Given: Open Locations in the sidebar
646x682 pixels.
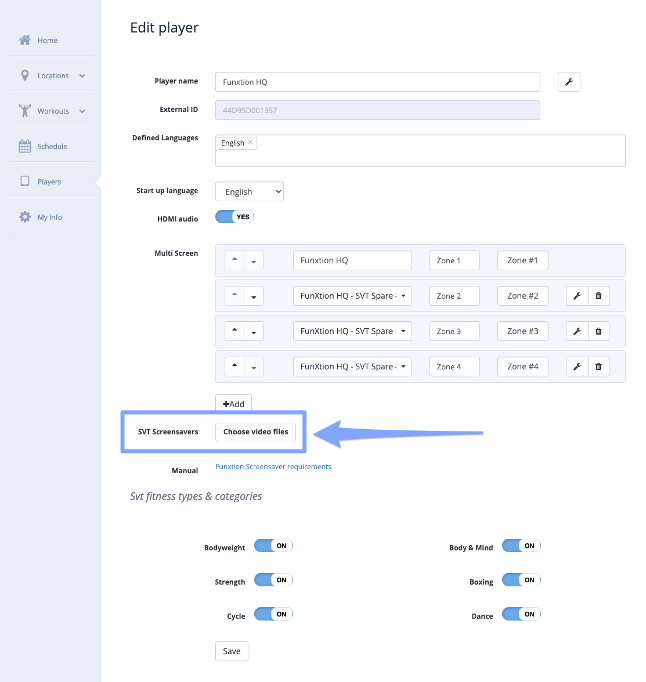Looking at the screenshot, I should point(51,75).
